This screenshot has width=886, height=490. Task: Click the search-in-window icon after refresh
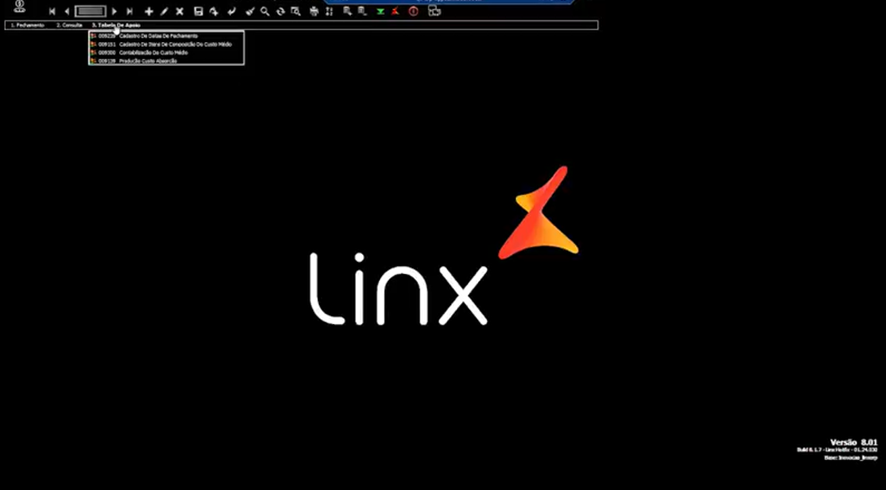(x=296, y=11)
